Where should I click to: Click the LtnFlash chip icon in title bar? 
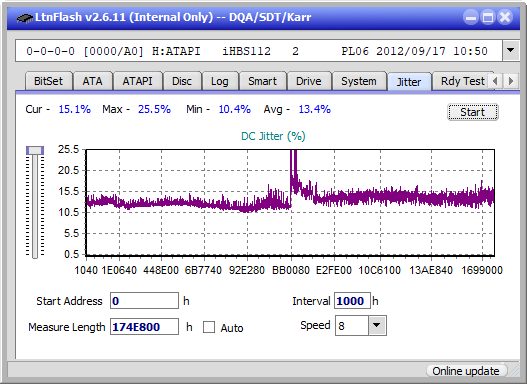click(x=25, y=17)
